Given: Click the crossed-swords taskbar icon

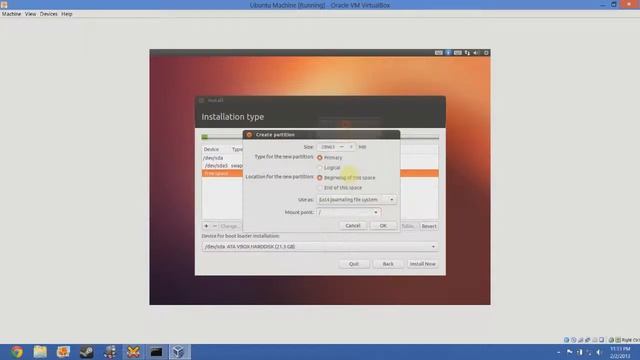Looking at the screenshot, I should [133, 351].
